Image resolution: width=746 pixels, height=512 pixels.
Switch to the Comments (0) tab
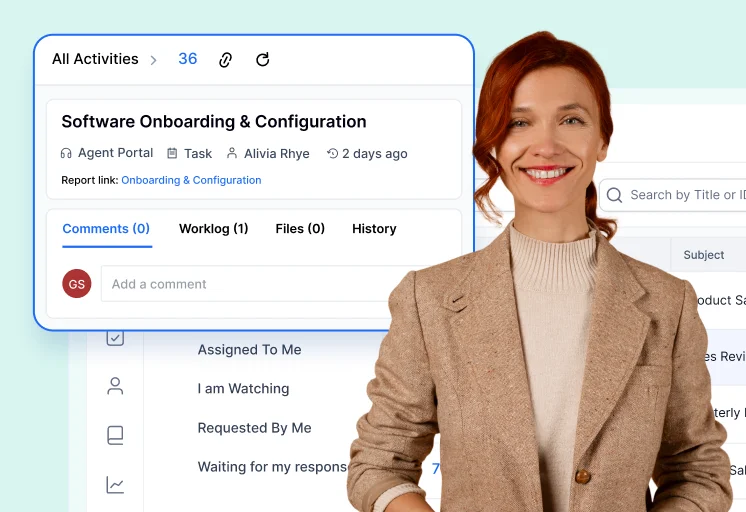click(106, 229)
